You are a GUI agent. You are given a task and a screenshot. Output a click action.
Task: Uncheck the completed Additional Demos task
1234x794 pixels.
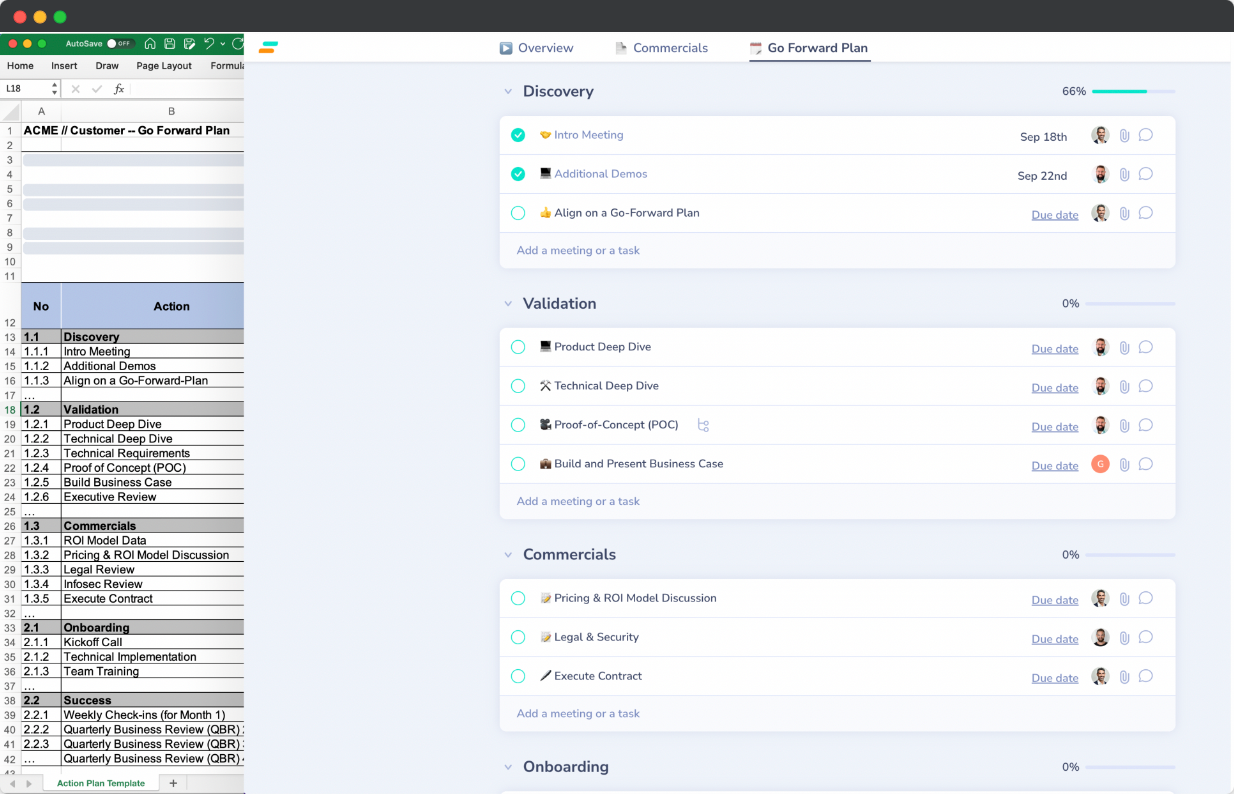[x=518, y=173]
